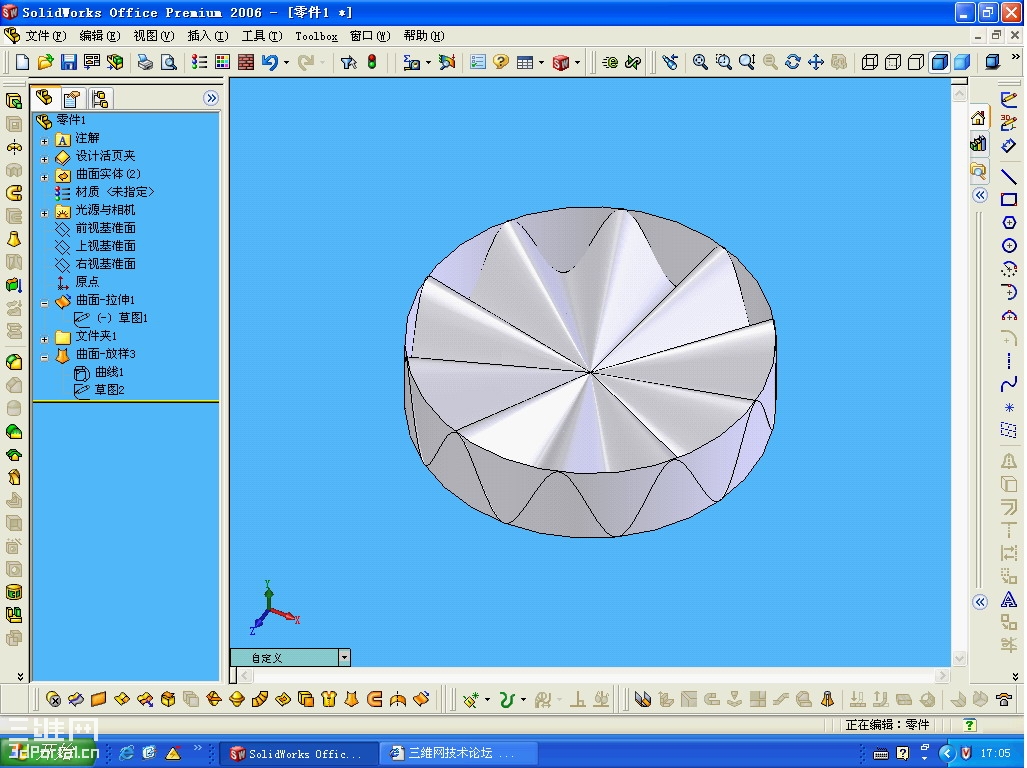The height and width of the screenshot is (768, 1027).
Task: Expand the 设计活页夹 node
Action: (45, 159)
